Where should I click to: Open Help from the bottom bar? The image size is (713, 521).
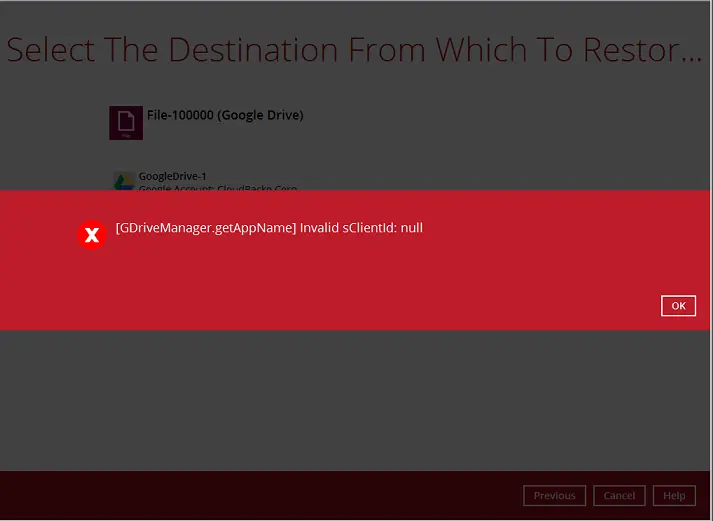point(674,495)
